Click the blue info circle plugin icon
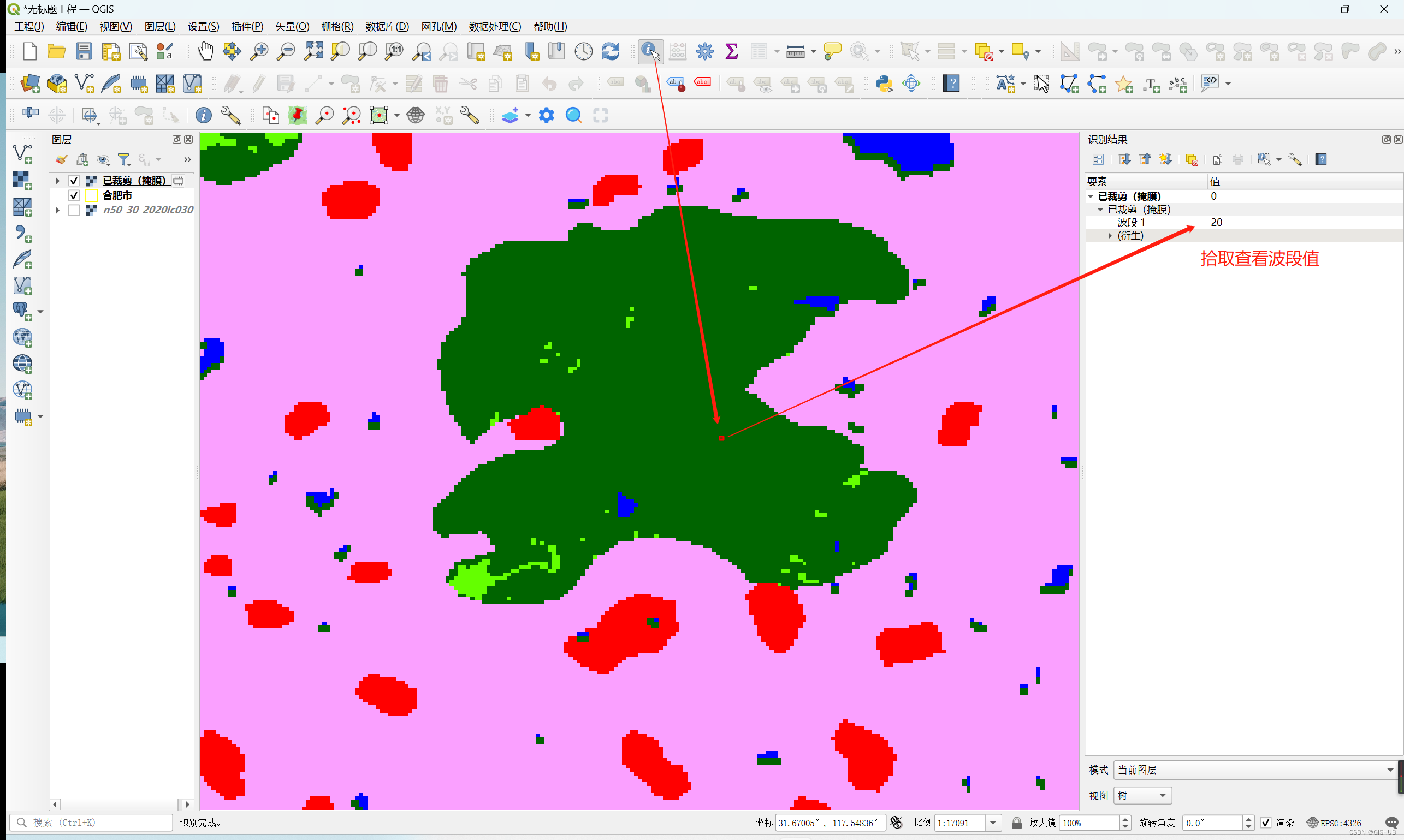Screen dimensions: 1404x840 pos(203,116)
